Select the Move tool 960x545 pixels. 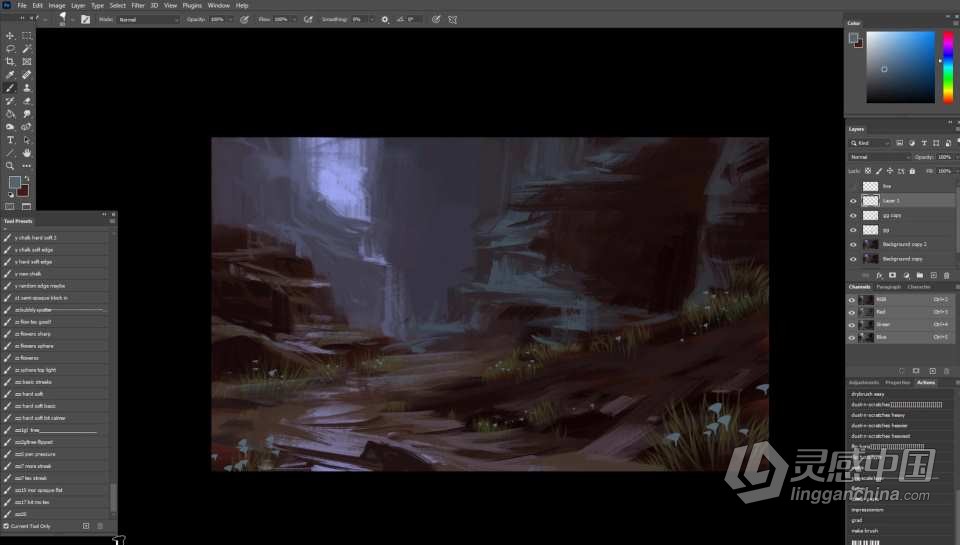(10, 36)
